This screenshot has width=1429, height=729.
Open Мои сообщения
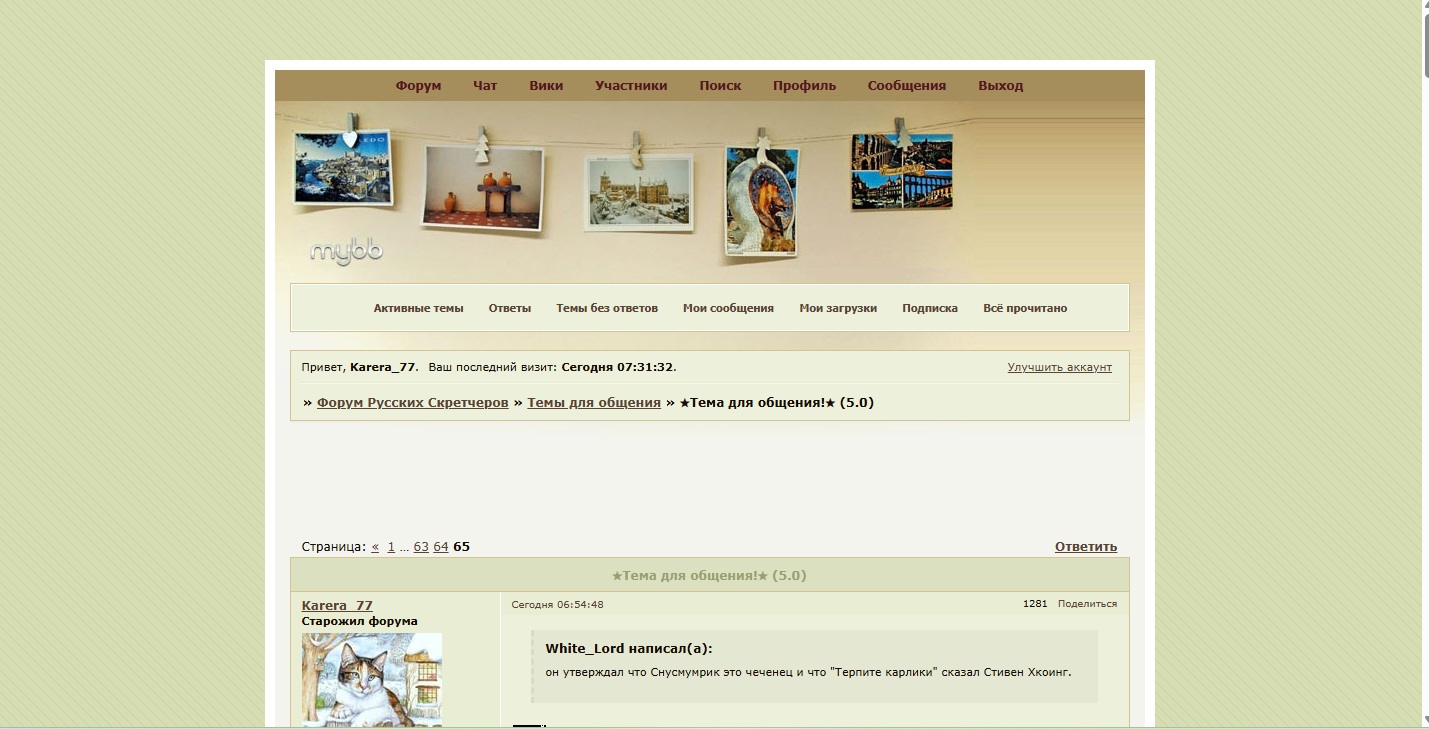click(x=728, y=308)
